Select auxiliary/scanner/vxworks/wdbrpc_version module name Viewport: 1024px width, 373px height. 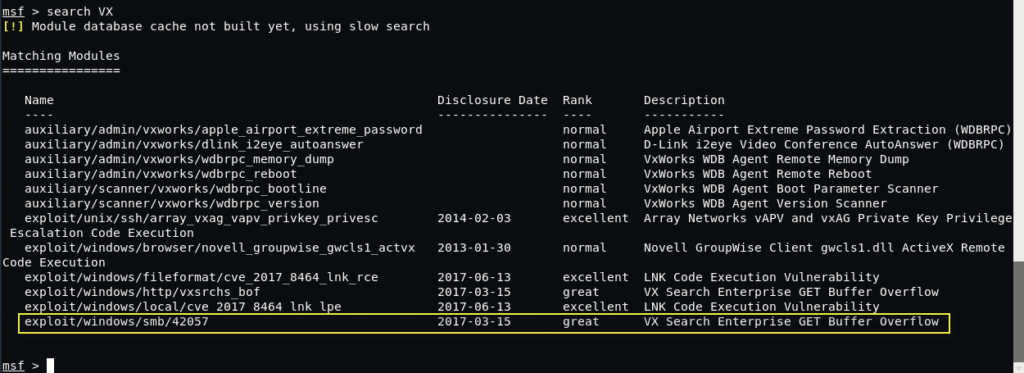point(172,204)
